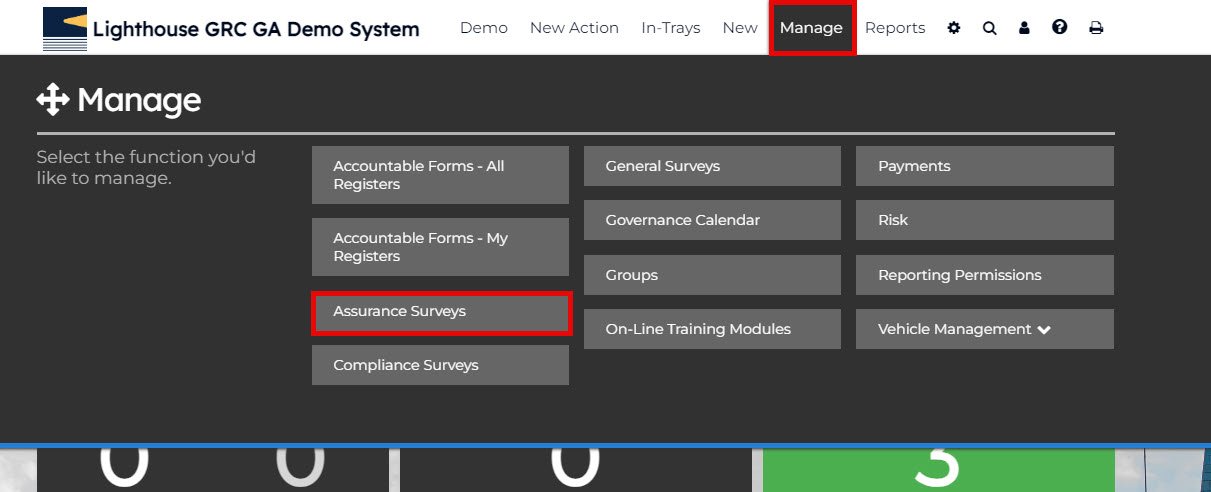Select Assurance Surveys
Viewport: 1211px width, 492px height.
[440, 312]
